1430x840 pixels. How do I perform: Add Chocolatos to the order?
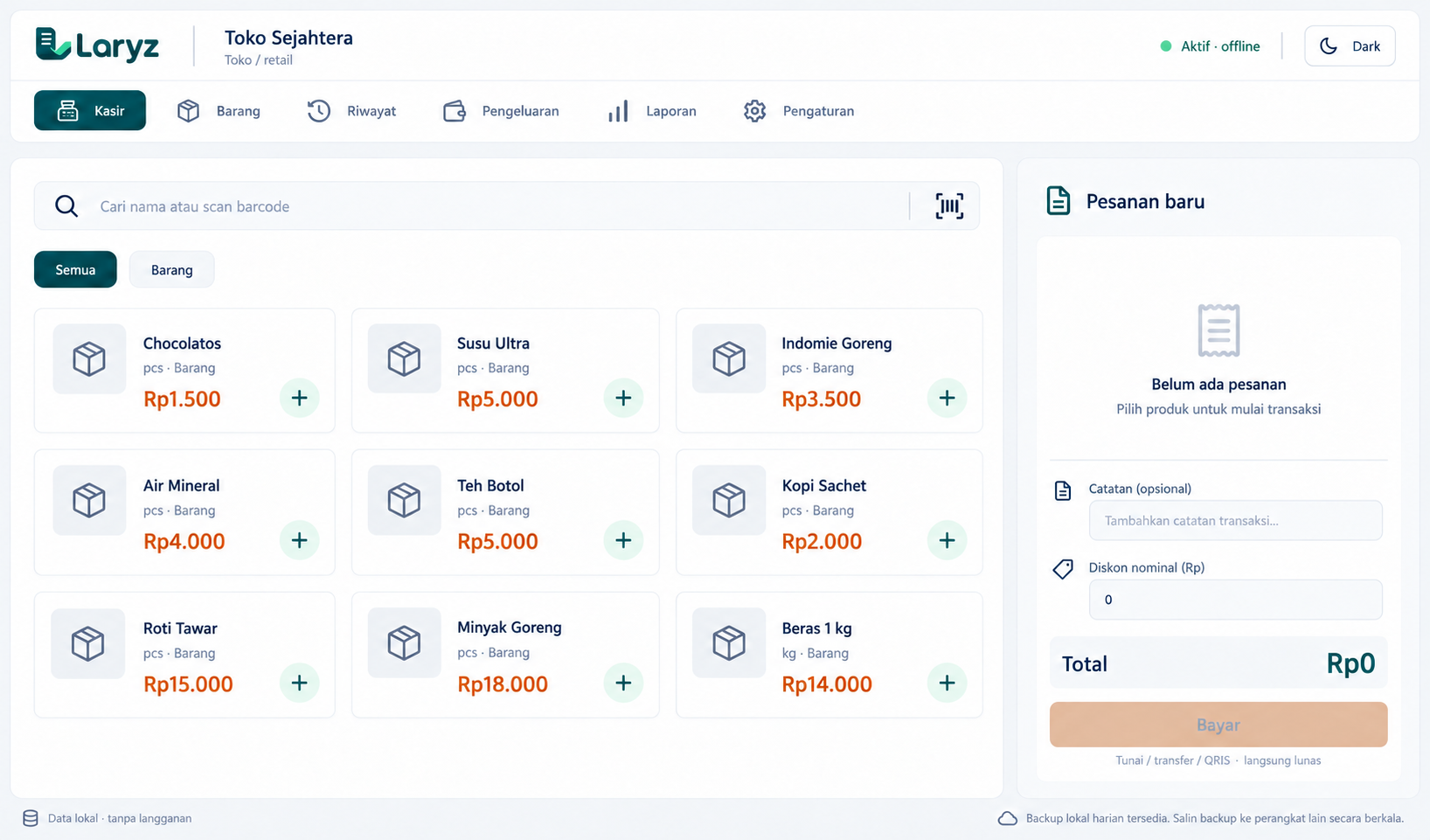pyautogui.click(x=299, y=398)
